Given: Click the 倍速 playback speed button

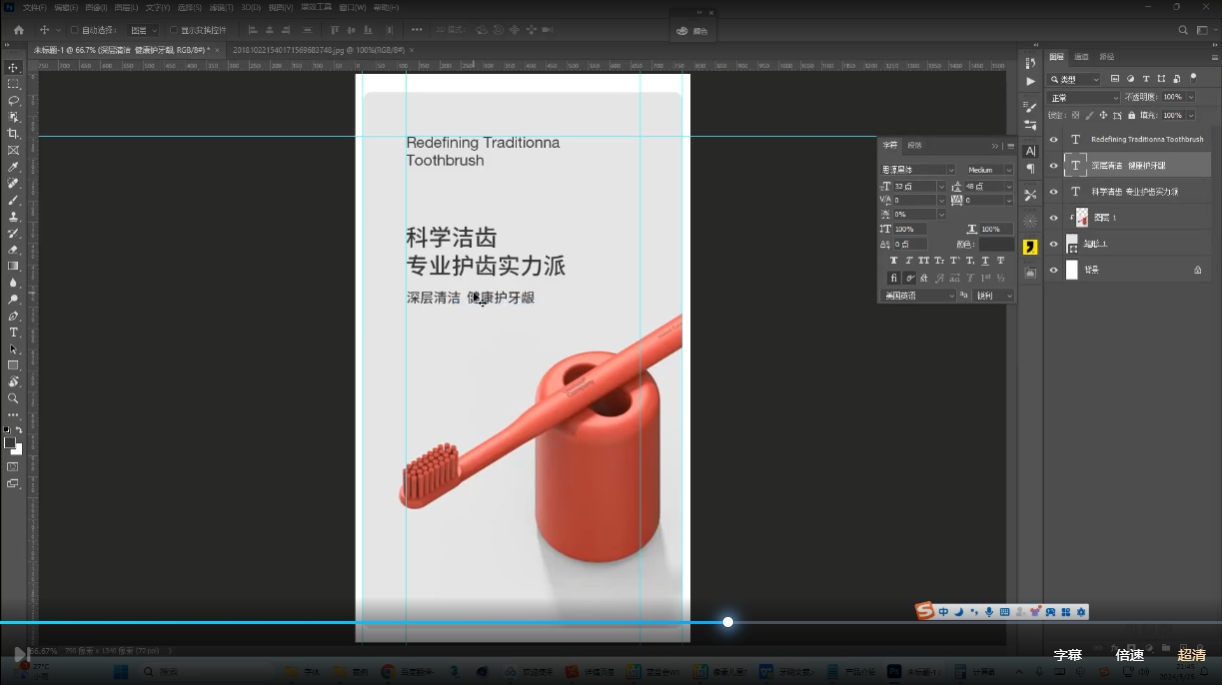Looking at the screenshot, I should [x=1129, y=655].
